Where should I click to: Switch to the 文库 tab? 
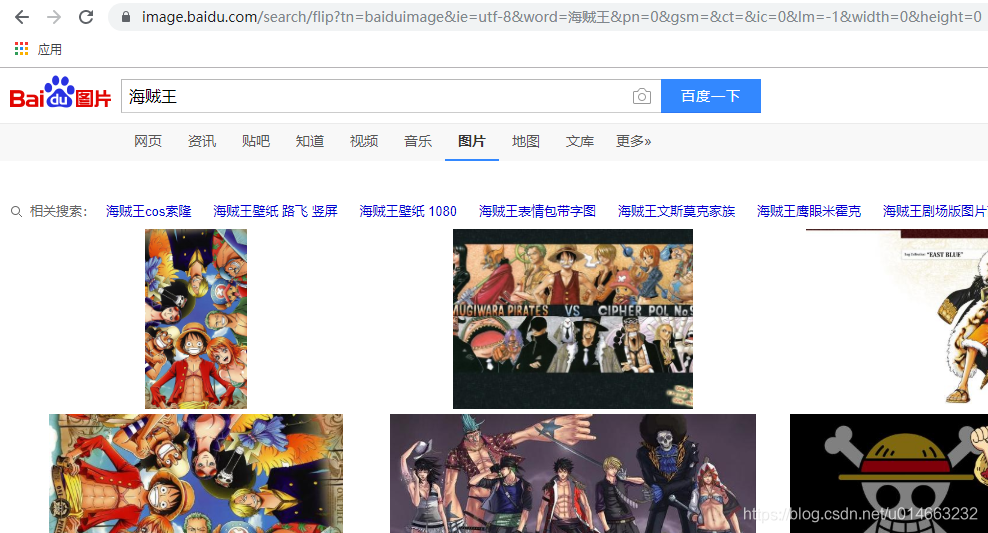coord(580,141)
